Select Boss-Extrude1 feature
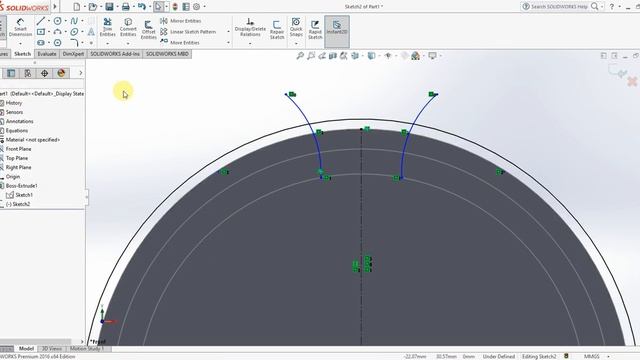Image resolution: width=640 pixels, height=360 pixels. pyautogui.click(x=21, y=186)
